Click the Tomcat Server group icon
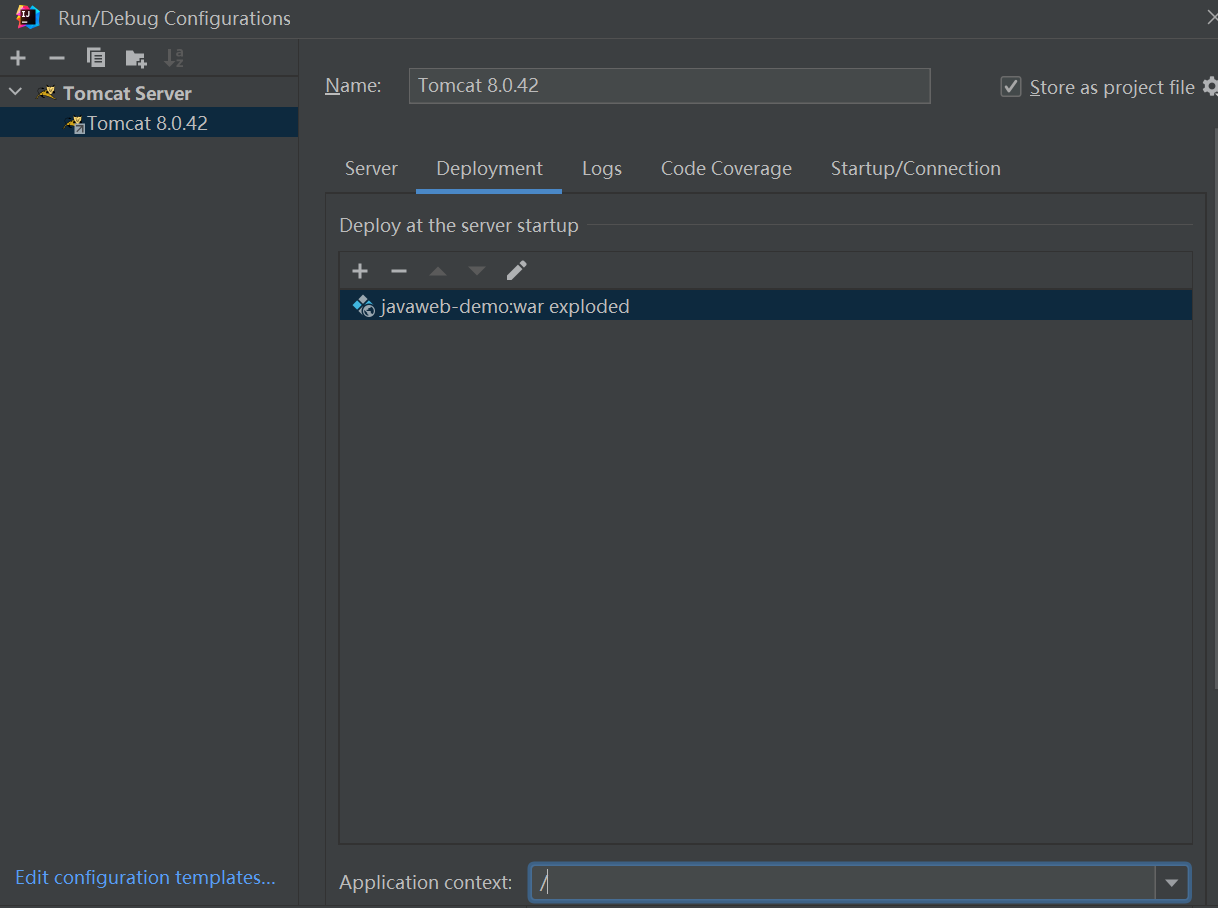Image resolution: width=1218 pixels, height=908 pixels. tap(47, 93)
